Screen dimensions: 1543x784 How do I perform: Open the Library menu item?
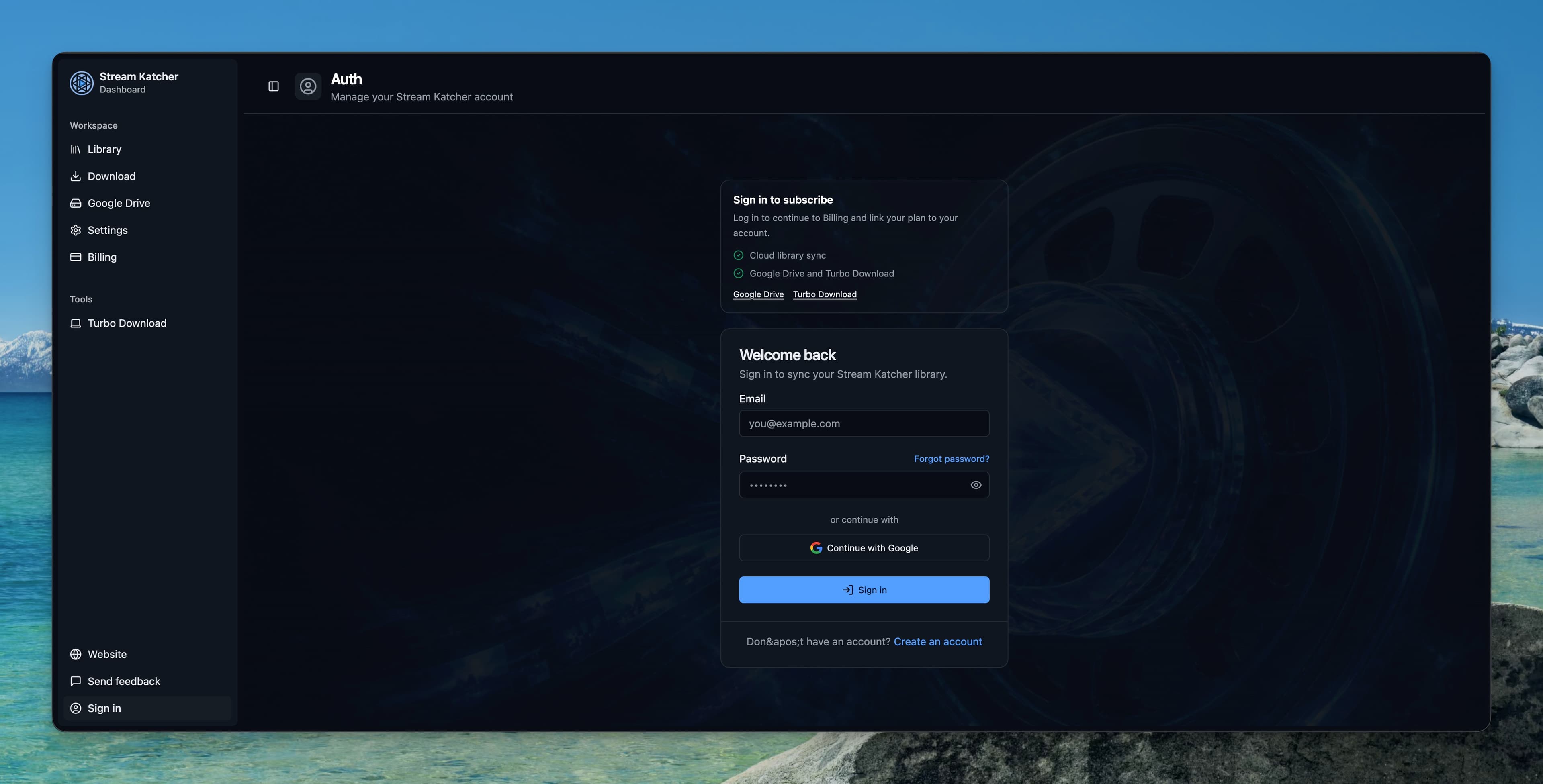147,149
